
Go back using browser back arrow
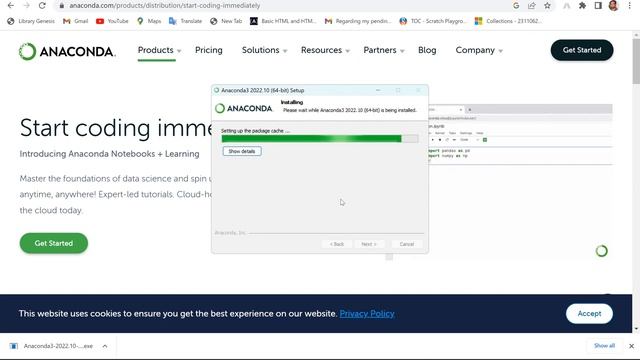tap(11, 5)
